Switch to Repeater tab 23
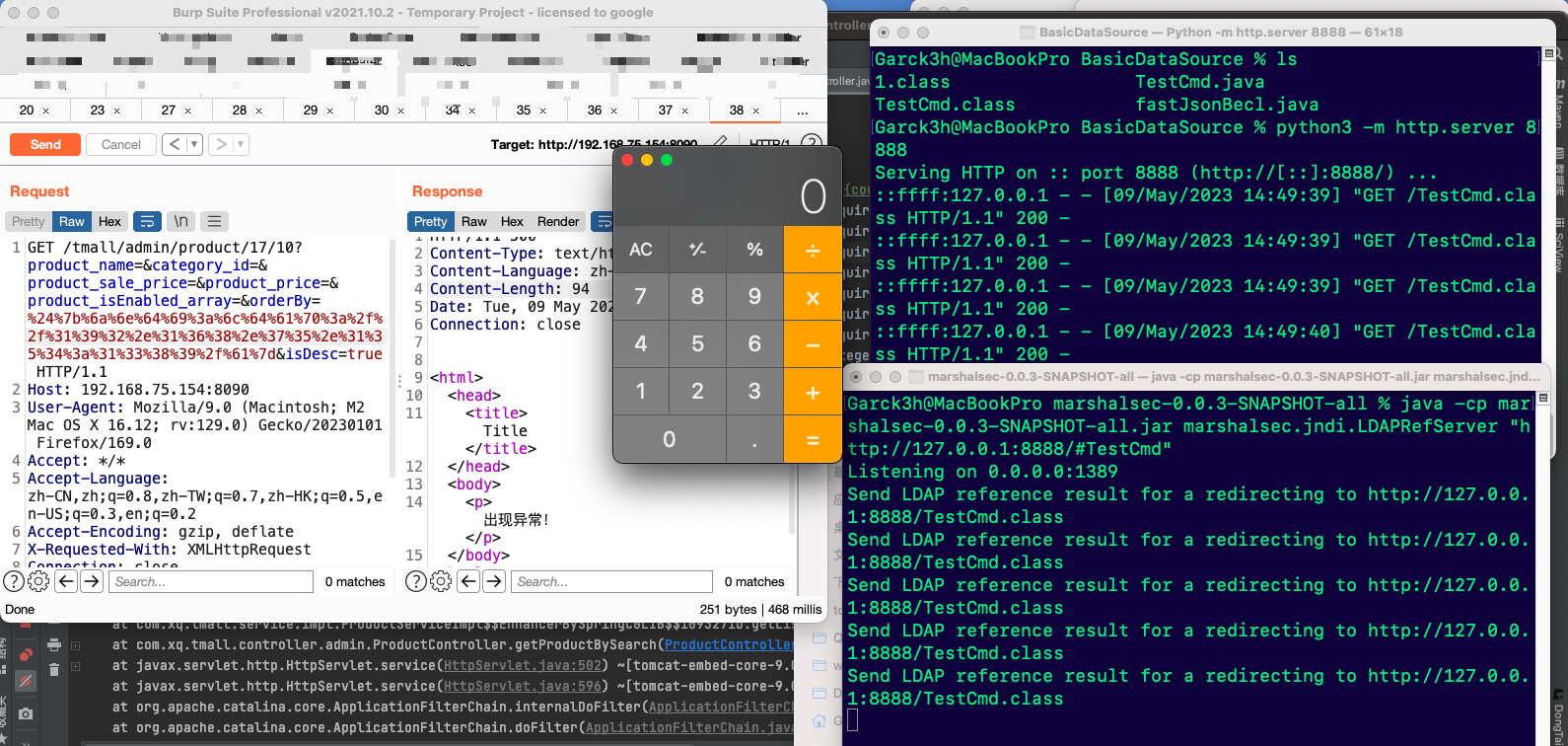This screenshot has width=1568, height=746. [105, 110]
